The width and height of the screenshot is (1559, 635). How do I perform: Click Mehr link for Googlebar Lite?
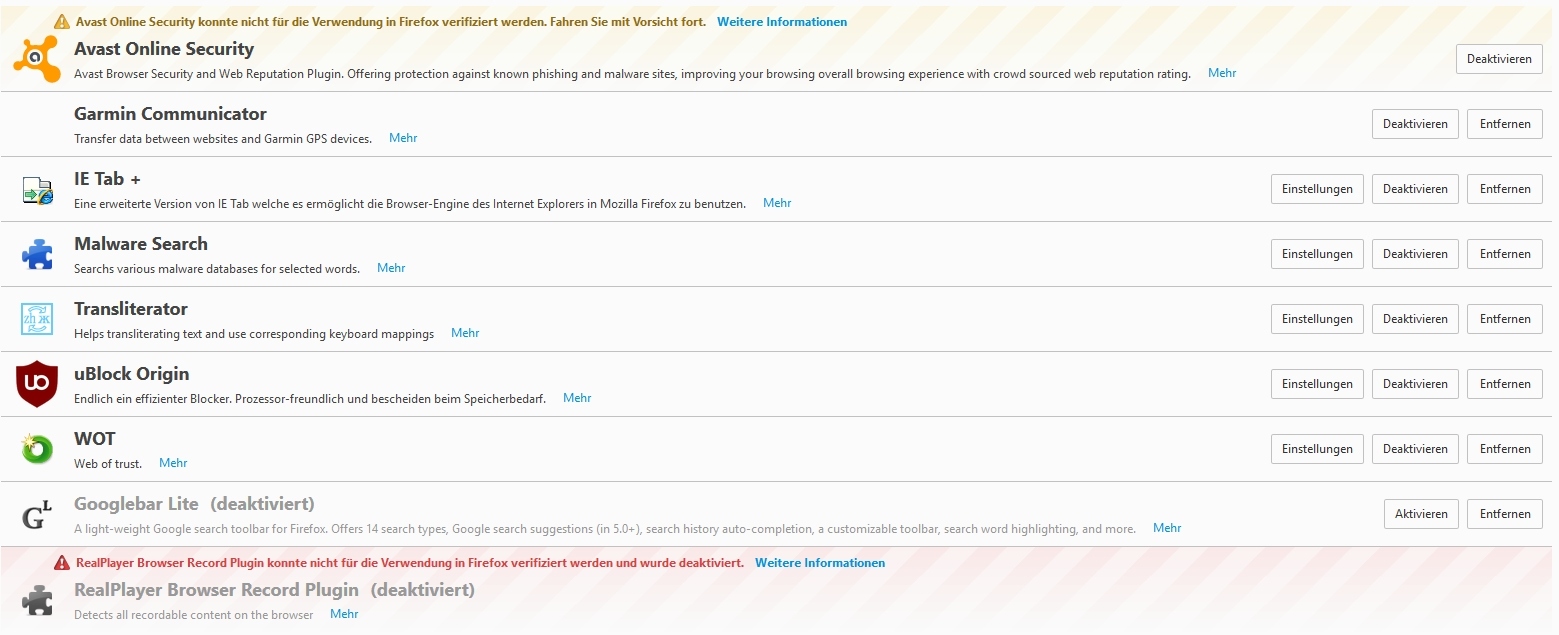1167,528
